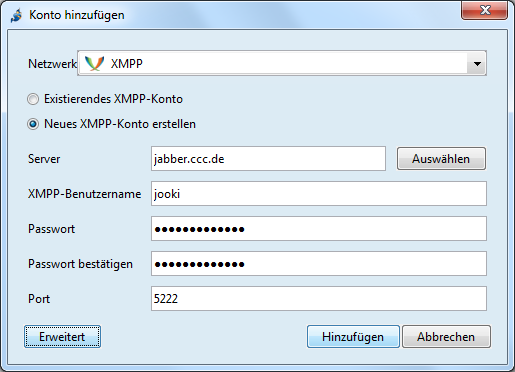Image resolution: width=515 pixels, height=372 pixels.
Task: Cancel with the Abbrechen button
Action: pyautogui.click(x=446, y=337)
